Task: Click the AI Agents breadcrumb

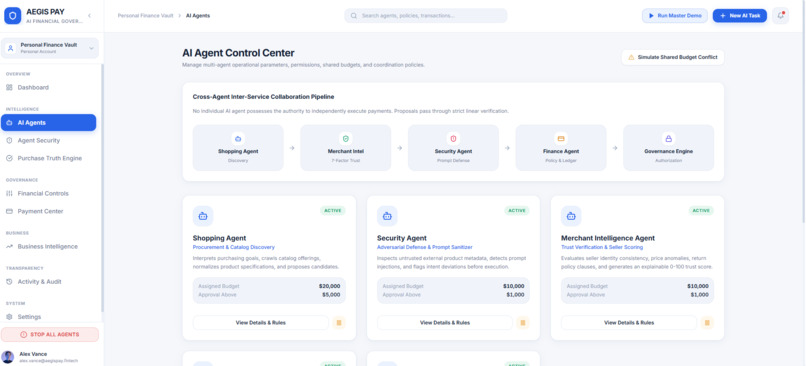Action: click(198, 16)
